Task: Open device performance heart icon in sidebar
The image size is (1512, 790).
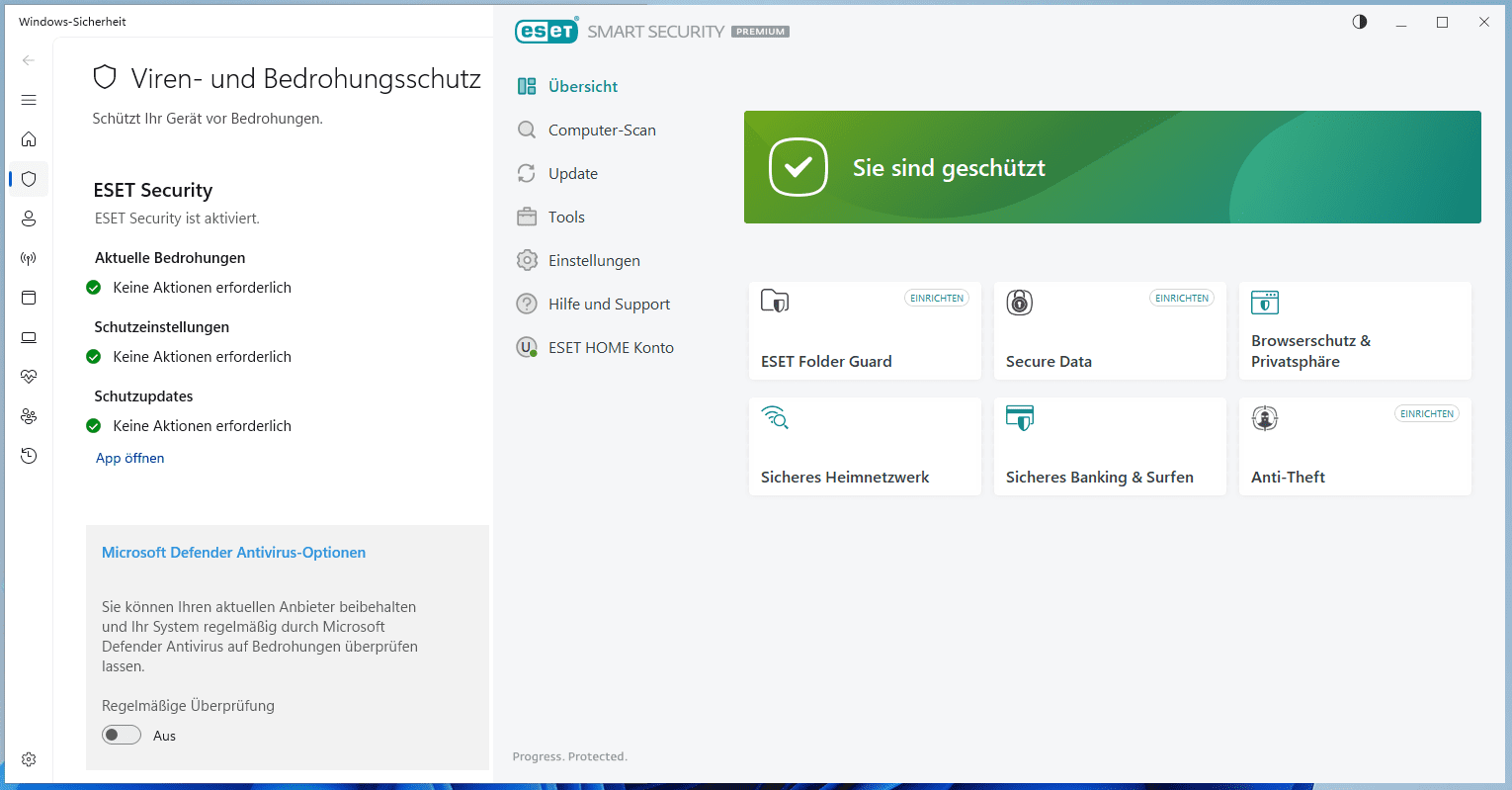Action: [29, 377]
